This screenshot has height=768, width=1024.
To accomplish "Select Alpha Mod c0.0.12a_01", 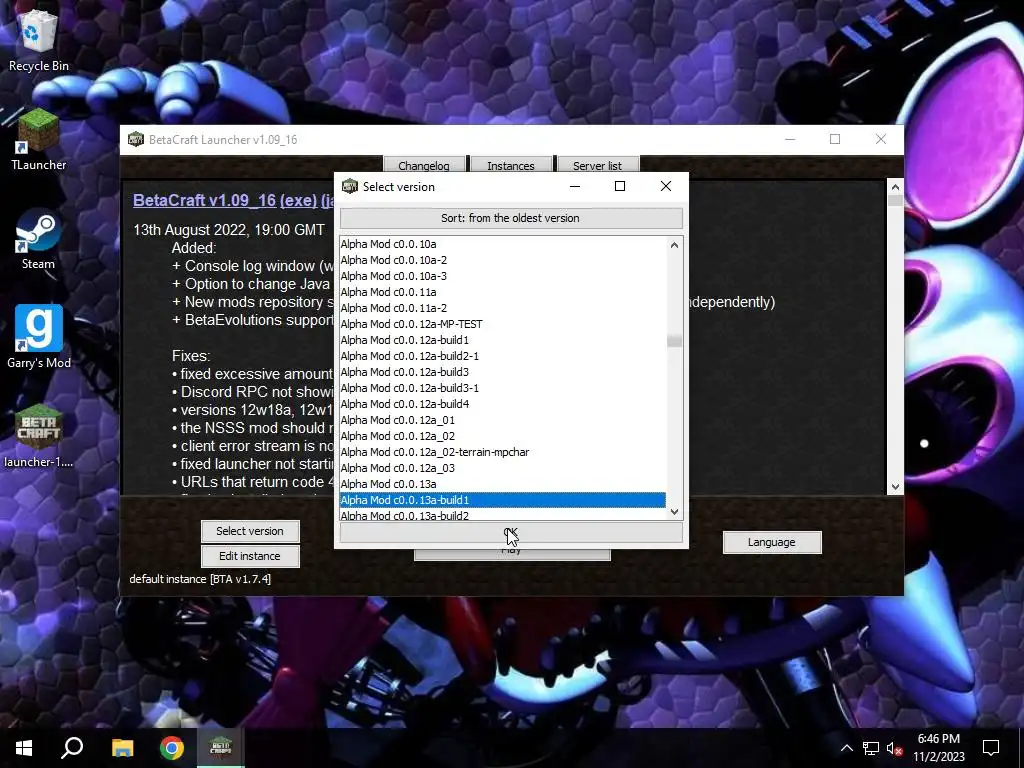I will coord(503,420).
